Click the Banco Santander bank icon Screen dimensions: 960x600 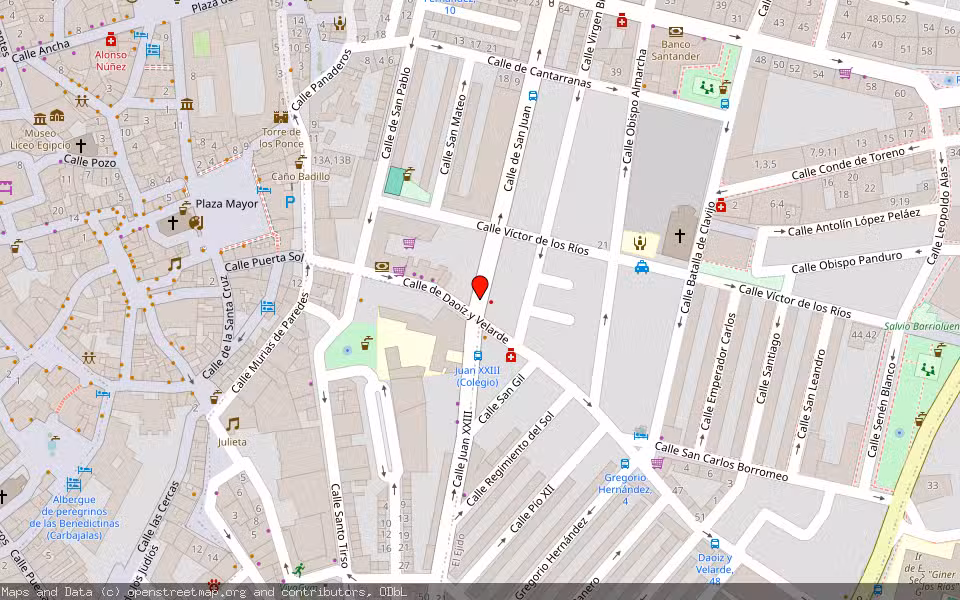676,32
